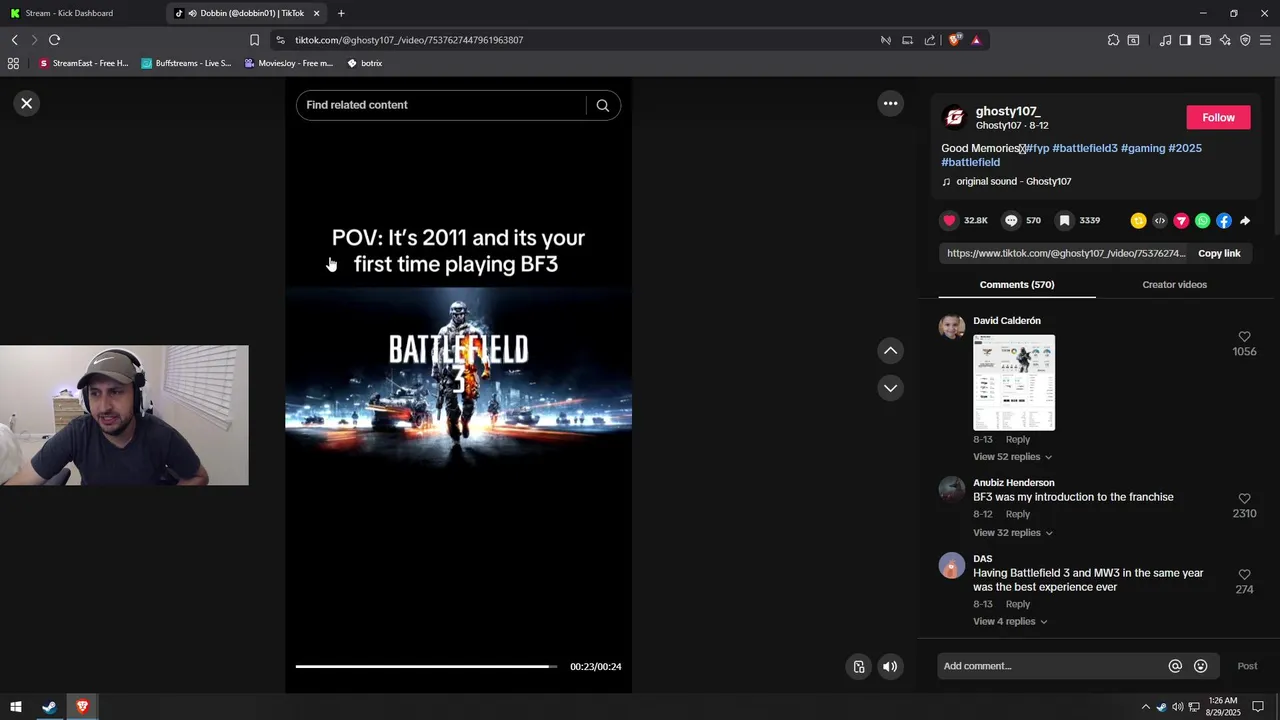This screenshot has height=720, width=1280.
Task: Open the Leo AI sparkle icon
Action: click(x=1225, y=40)
